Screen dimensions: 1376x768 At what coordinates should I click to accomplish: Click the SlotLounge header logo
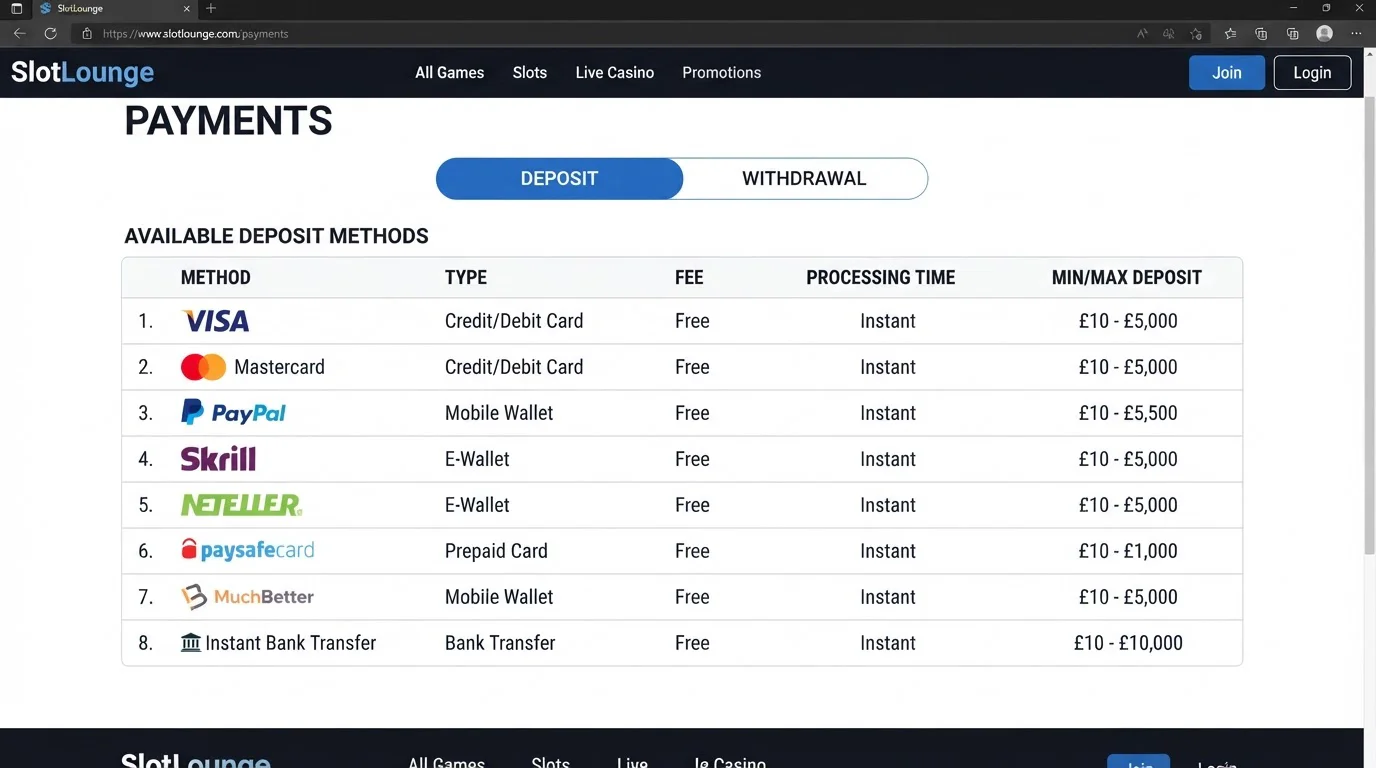click(82, 72)
